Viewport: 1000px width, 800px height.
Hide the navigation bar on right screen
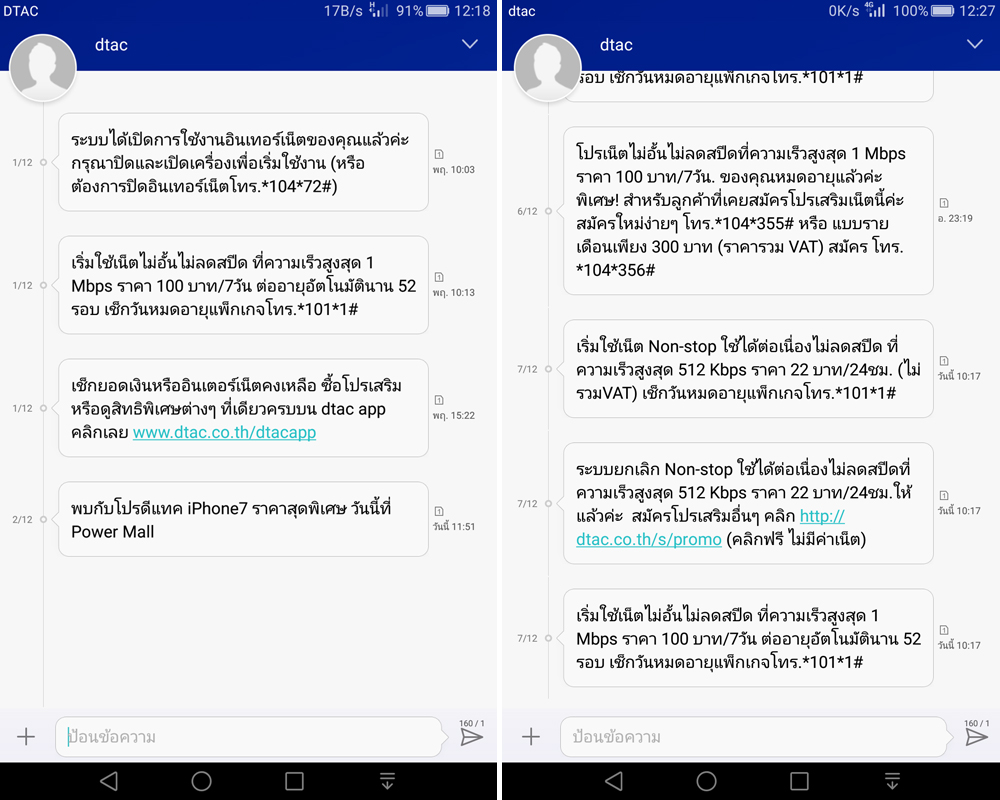(892, 781)
